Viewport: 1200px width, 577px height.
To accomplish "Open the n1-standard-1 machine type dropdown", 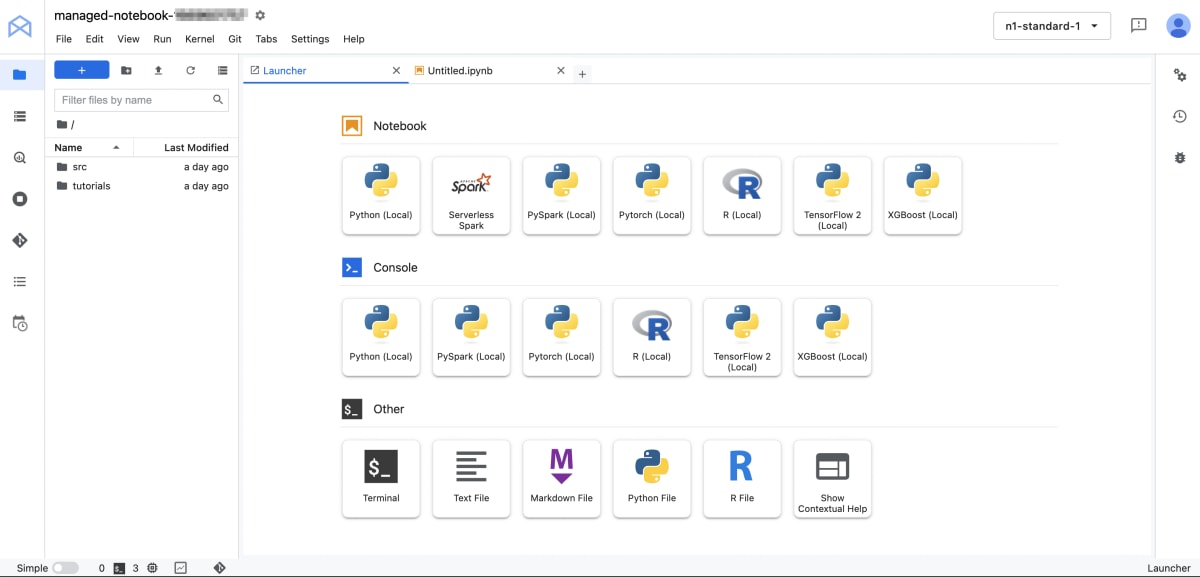I will pos(1052,26).
